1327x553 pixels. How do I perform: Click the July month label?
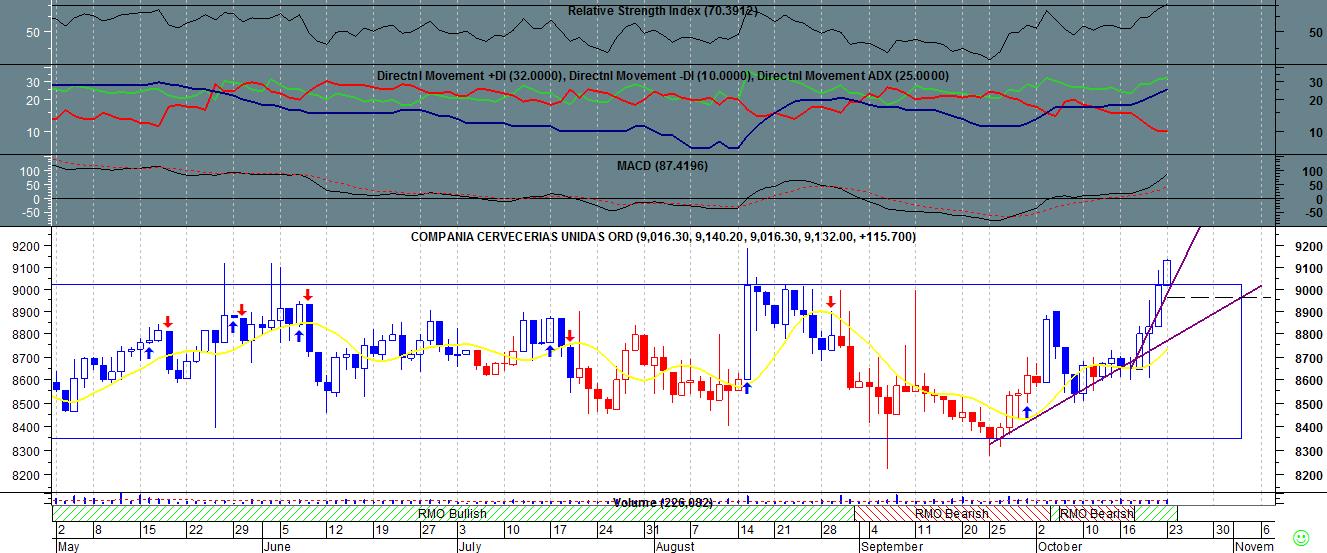(470, 546)
